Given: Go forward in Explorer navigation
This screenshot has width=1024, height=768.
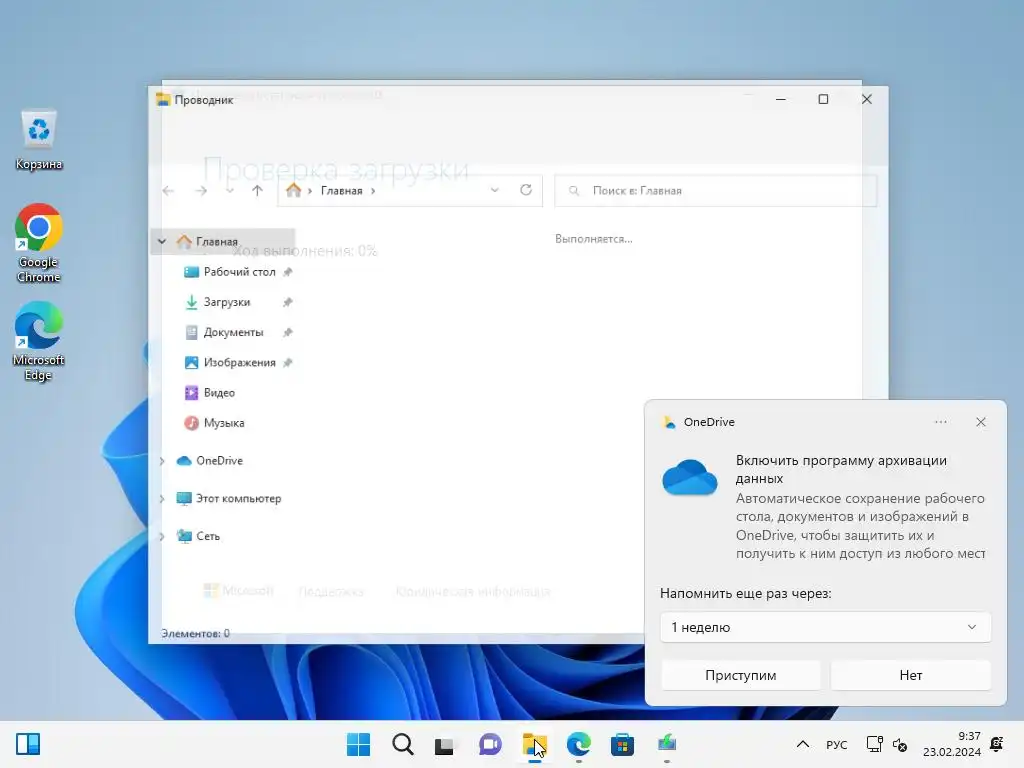Looking at the screenshot, I should point(201,191).
